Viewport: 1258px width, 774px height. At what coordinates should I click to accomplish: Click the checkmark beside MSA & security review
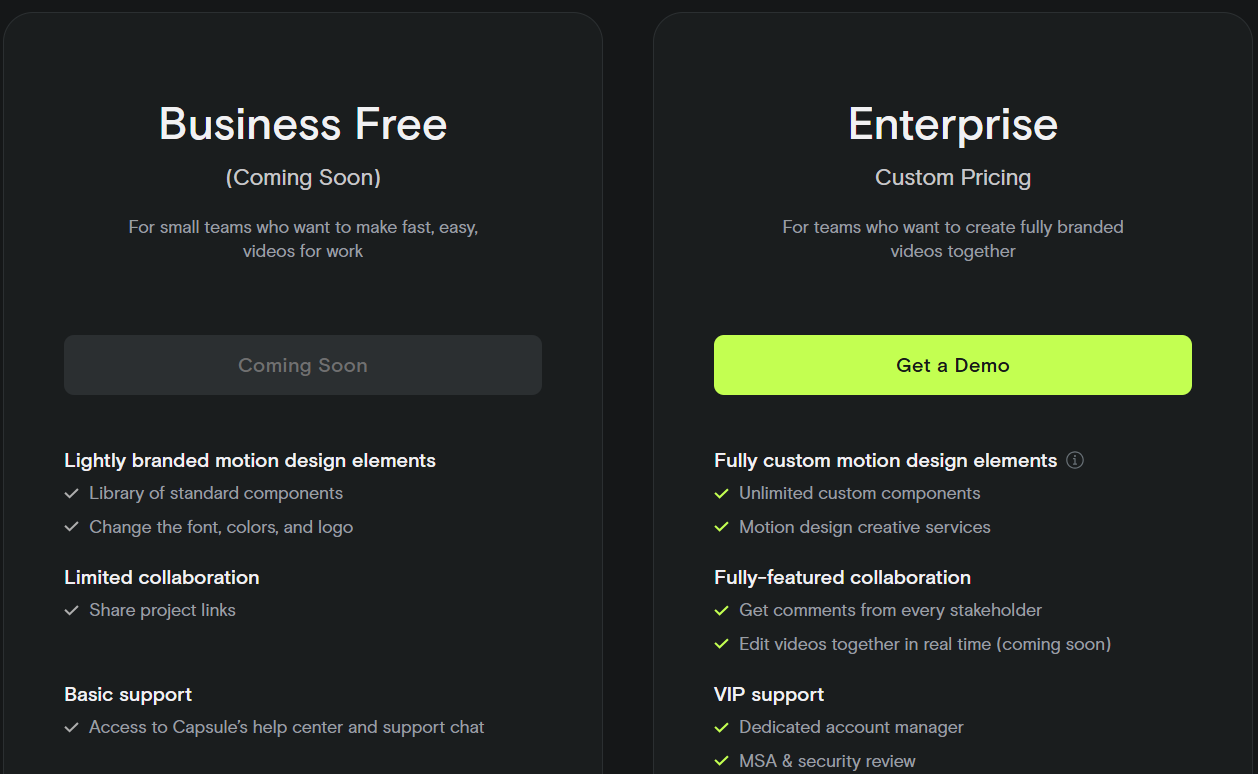[722, 762]
